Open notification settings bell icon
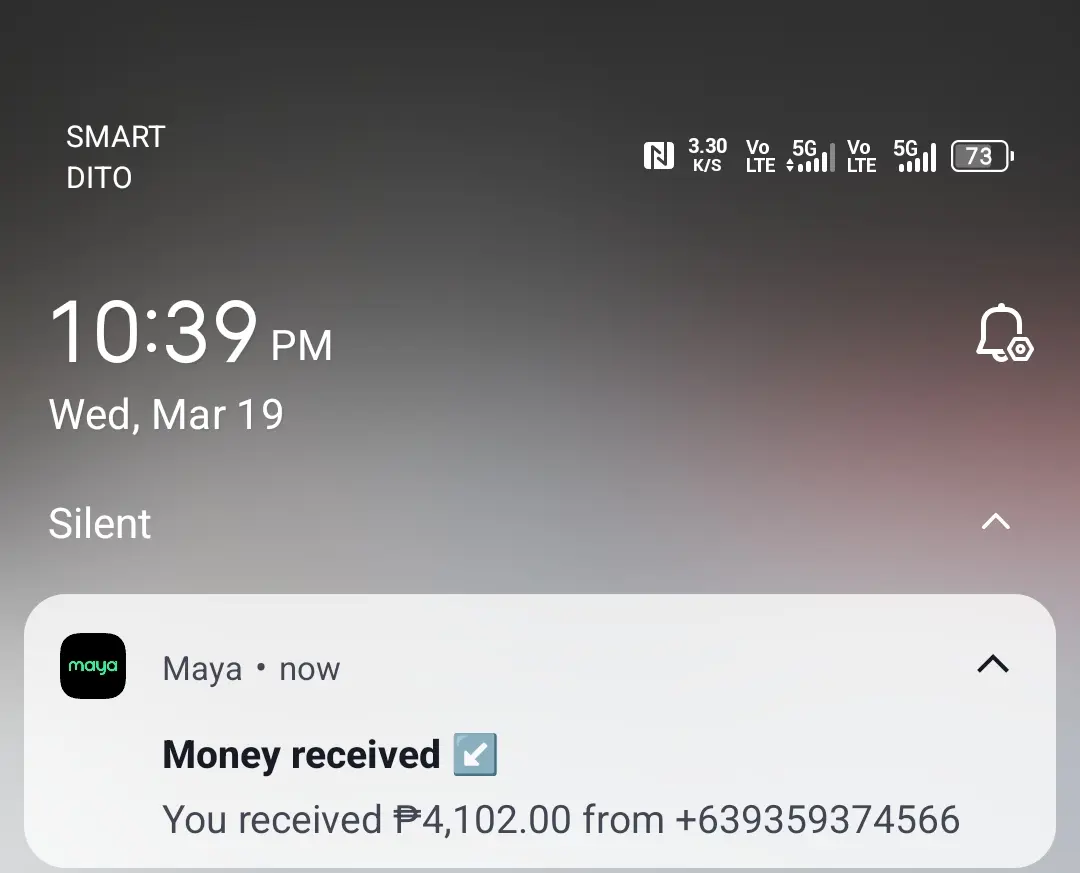1080x873 pixels. click(x=1005, y=333)
